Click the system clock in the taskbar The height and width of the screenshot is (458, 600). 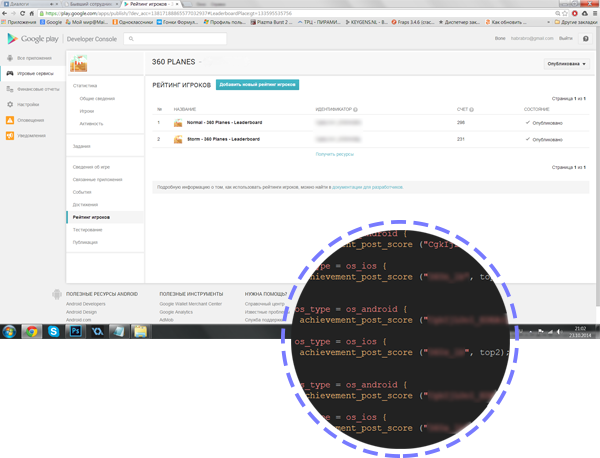coord(580,332)
